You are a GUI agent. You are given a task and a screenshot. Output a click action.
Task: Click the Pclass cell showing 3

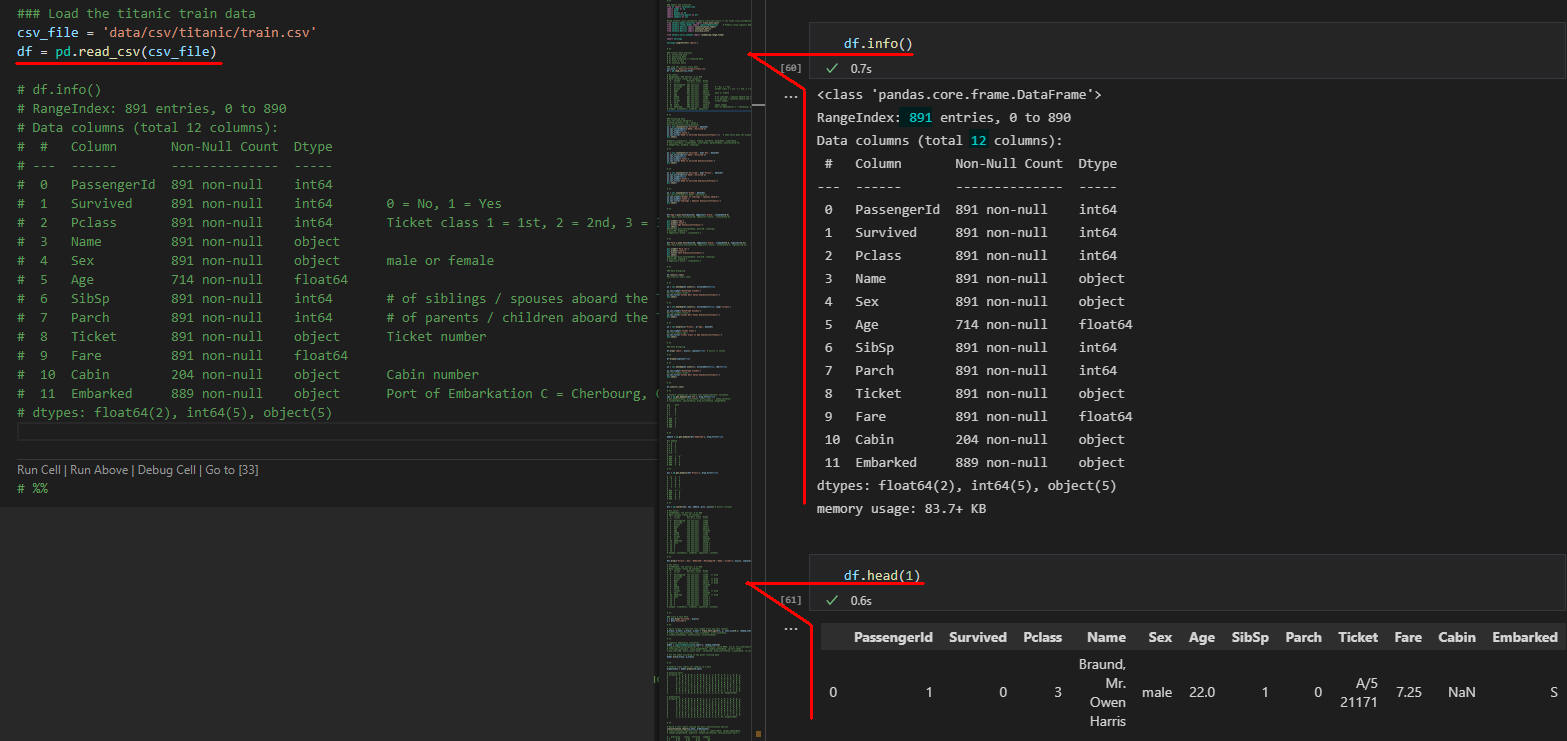[1058, 692]
